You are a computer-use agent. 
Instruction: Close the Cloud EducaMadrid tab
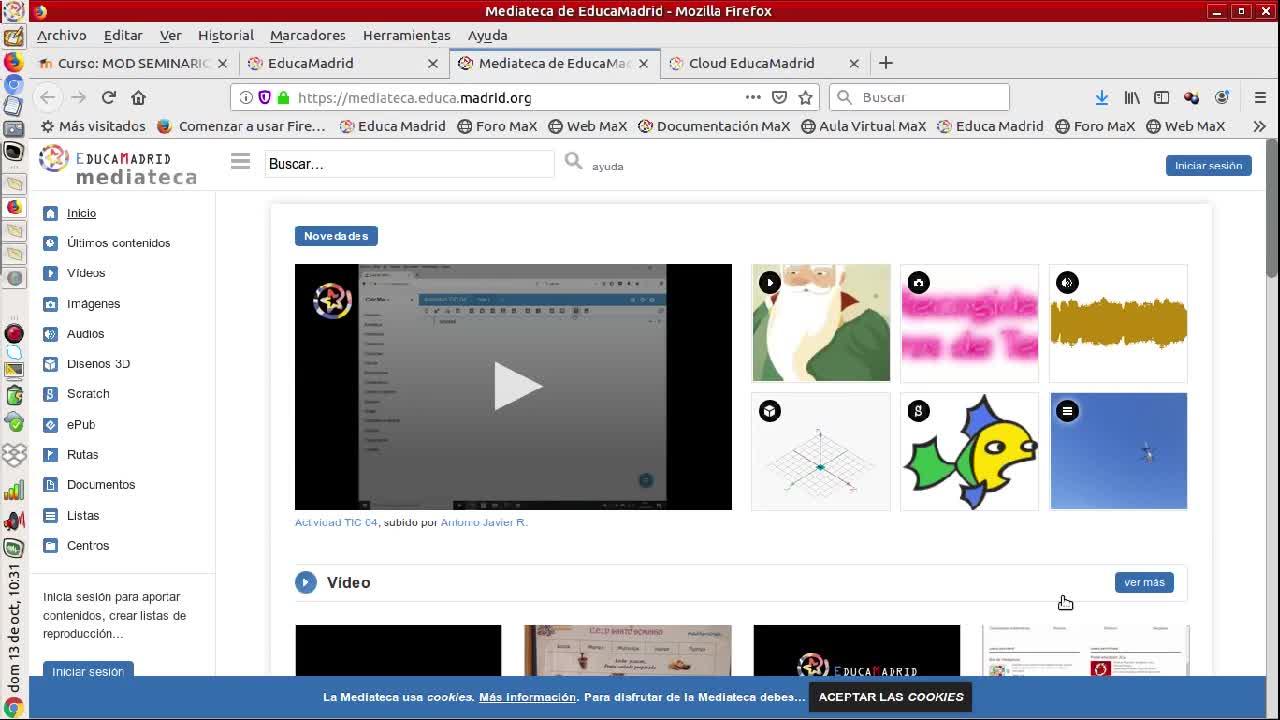(x=853, y=63)
